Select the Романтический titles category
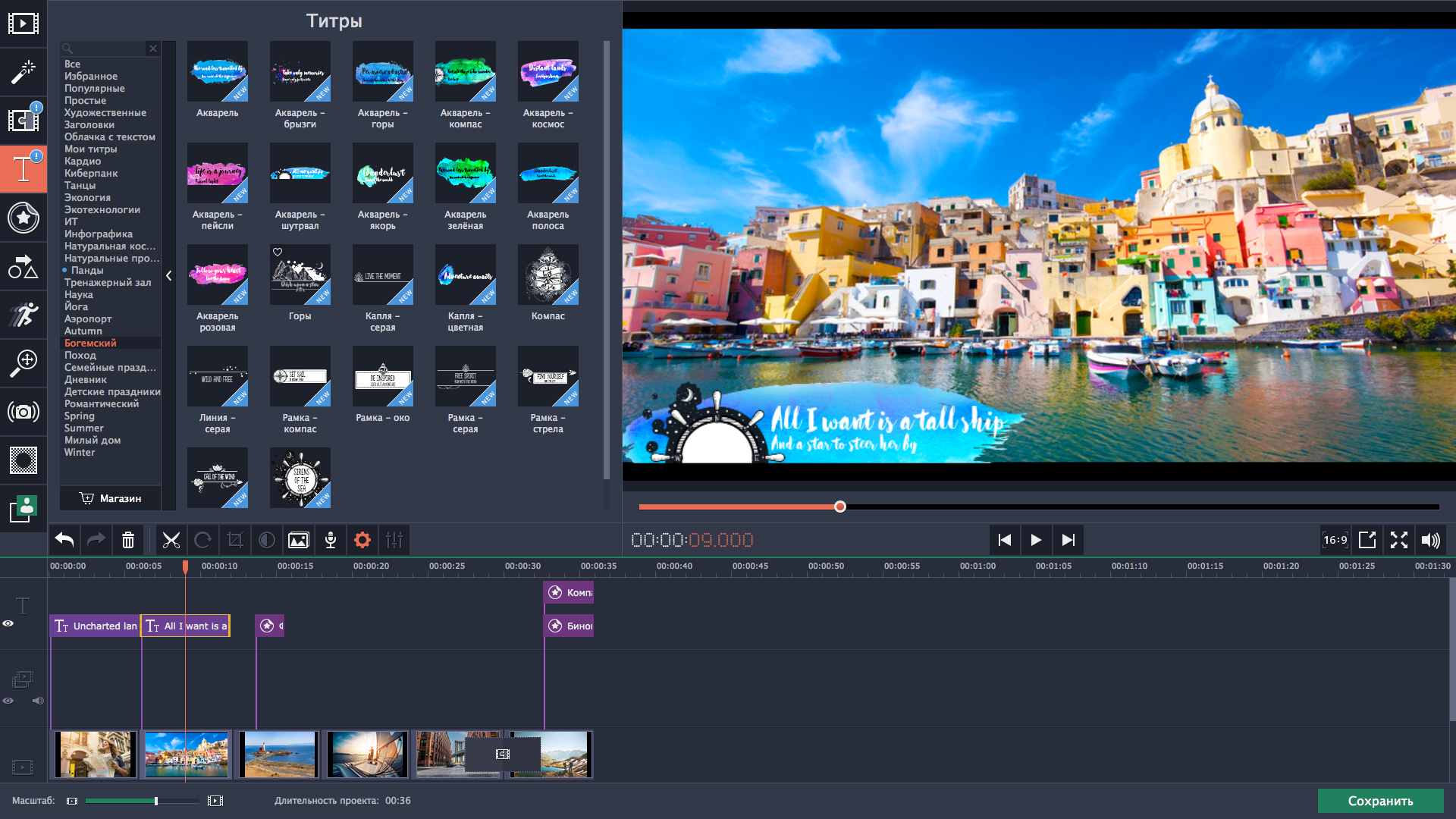 [102, 404]
